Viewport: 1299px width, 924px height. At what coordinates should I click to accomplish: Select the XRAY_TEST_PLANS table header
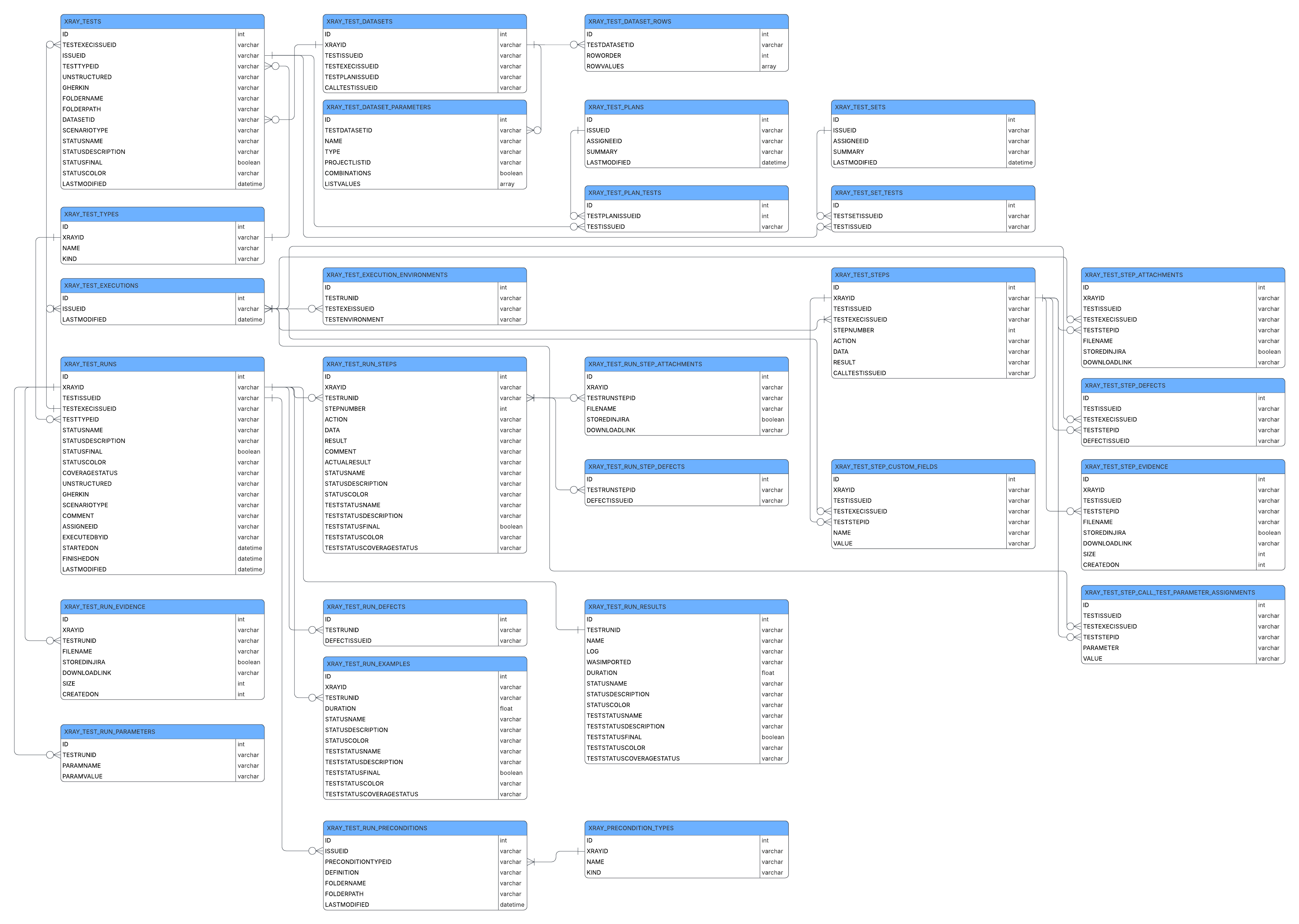(x=686, y=107)
